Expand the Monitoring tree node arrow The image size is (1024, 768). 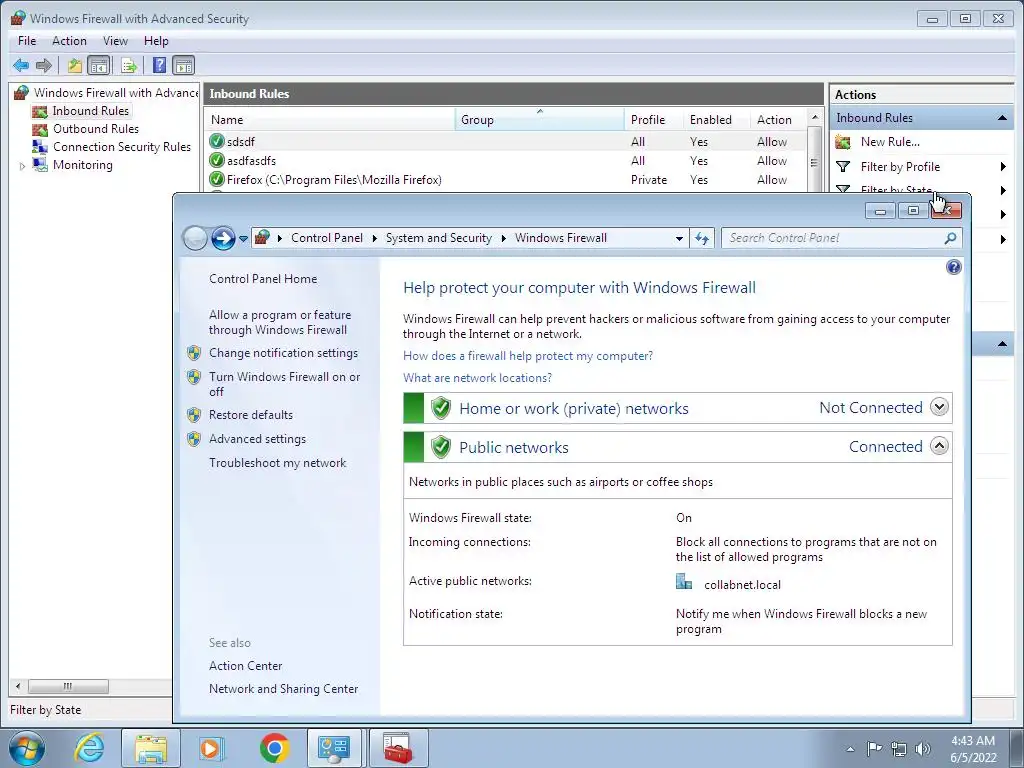coord(22,166)
